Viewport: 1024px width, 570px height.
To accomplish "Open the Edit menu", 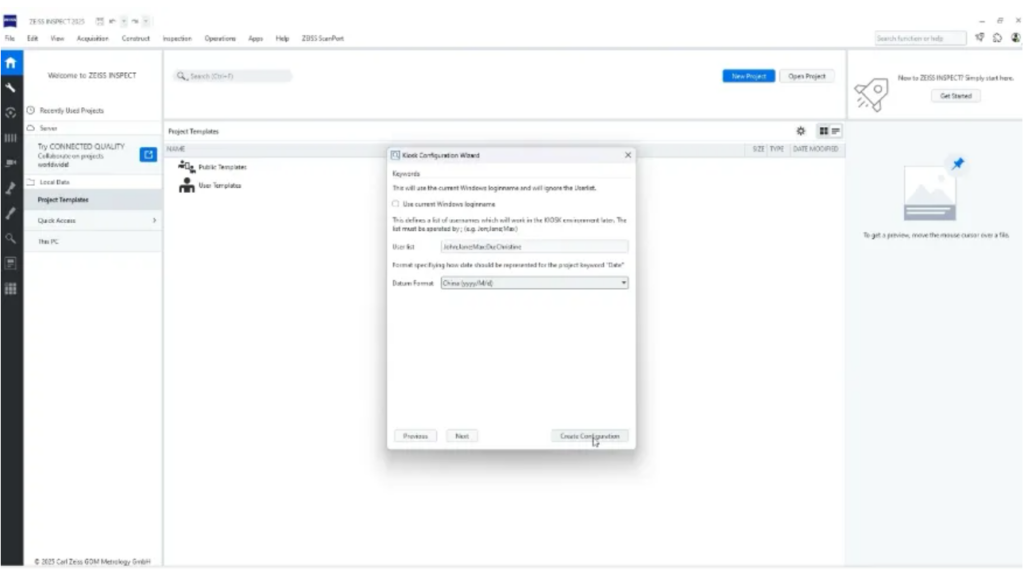I will point(32,39).
